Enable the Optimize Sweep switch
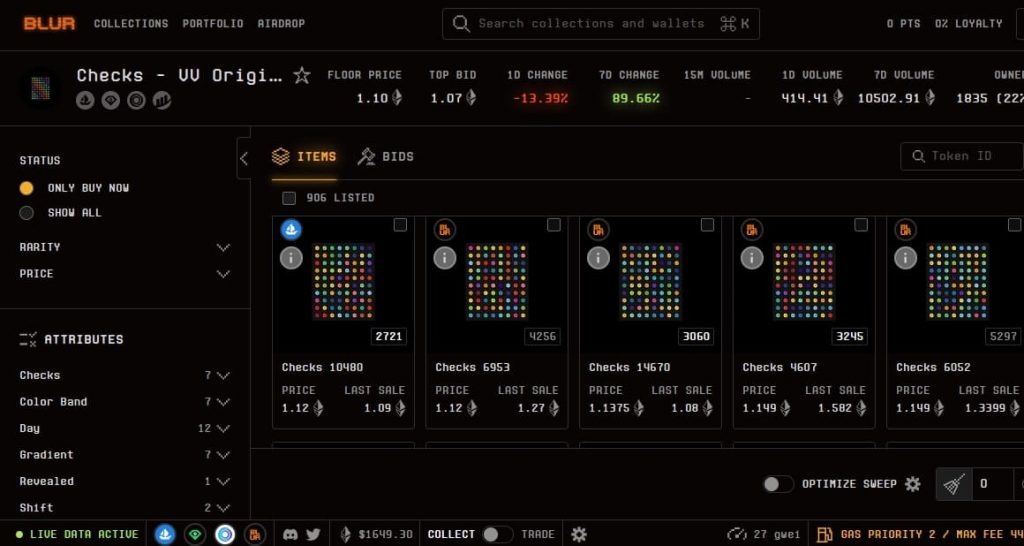The height and width of the screenshot is (546, 1024). pyautogui.click(x=778, y=484)
